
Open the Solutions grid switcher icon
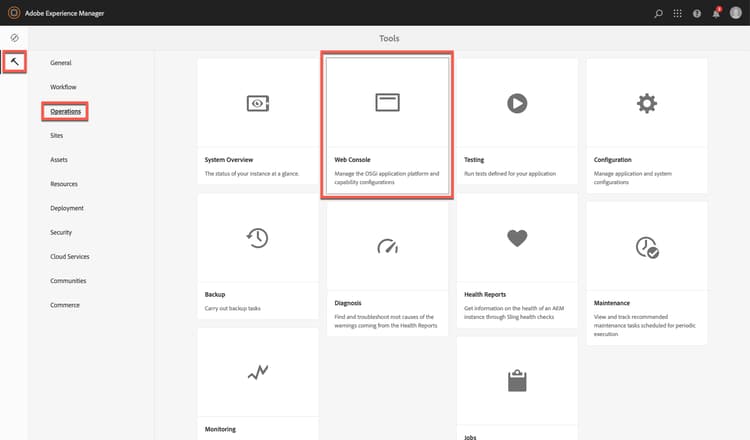[x=677, y=13]
